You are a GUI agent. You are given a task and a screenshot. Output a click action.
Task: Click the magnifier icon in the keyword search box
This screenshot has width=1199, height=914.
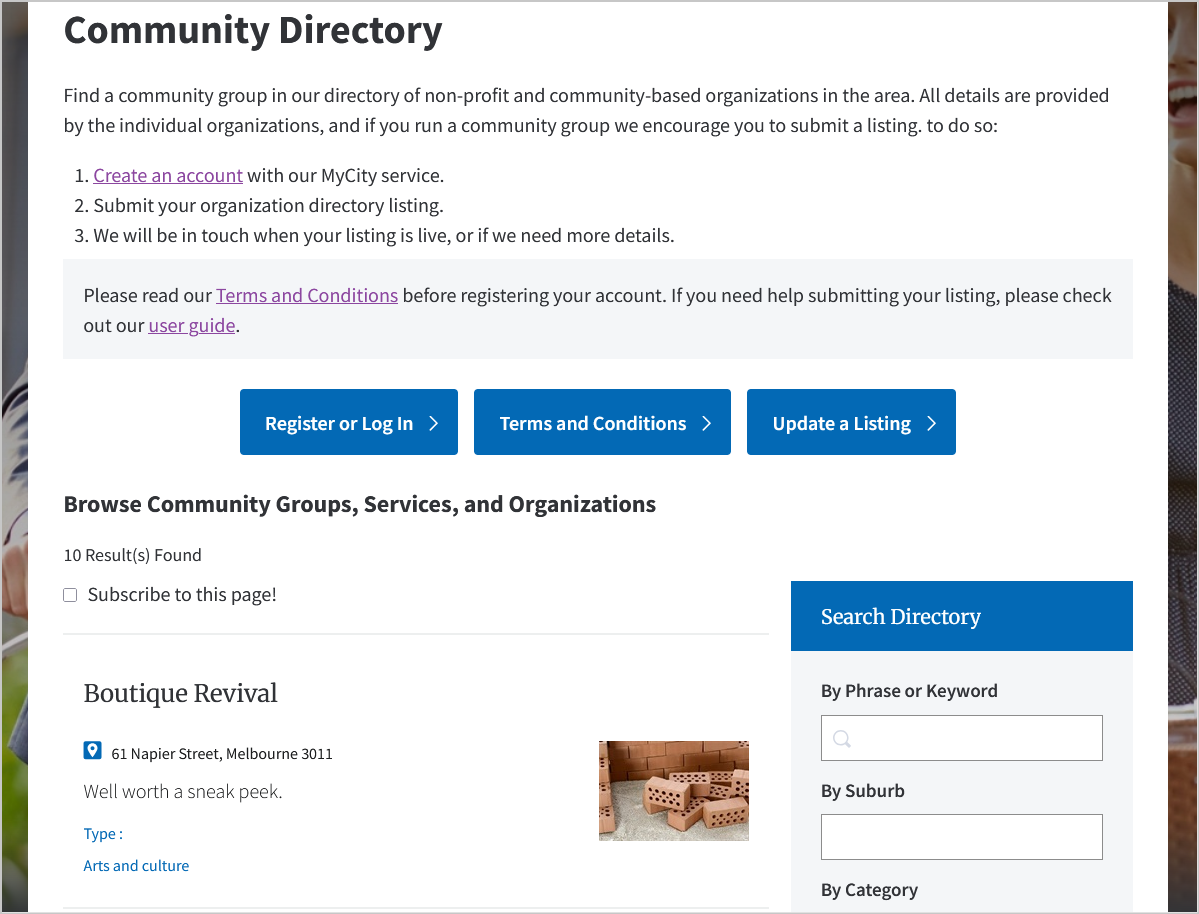pos(841,738)
